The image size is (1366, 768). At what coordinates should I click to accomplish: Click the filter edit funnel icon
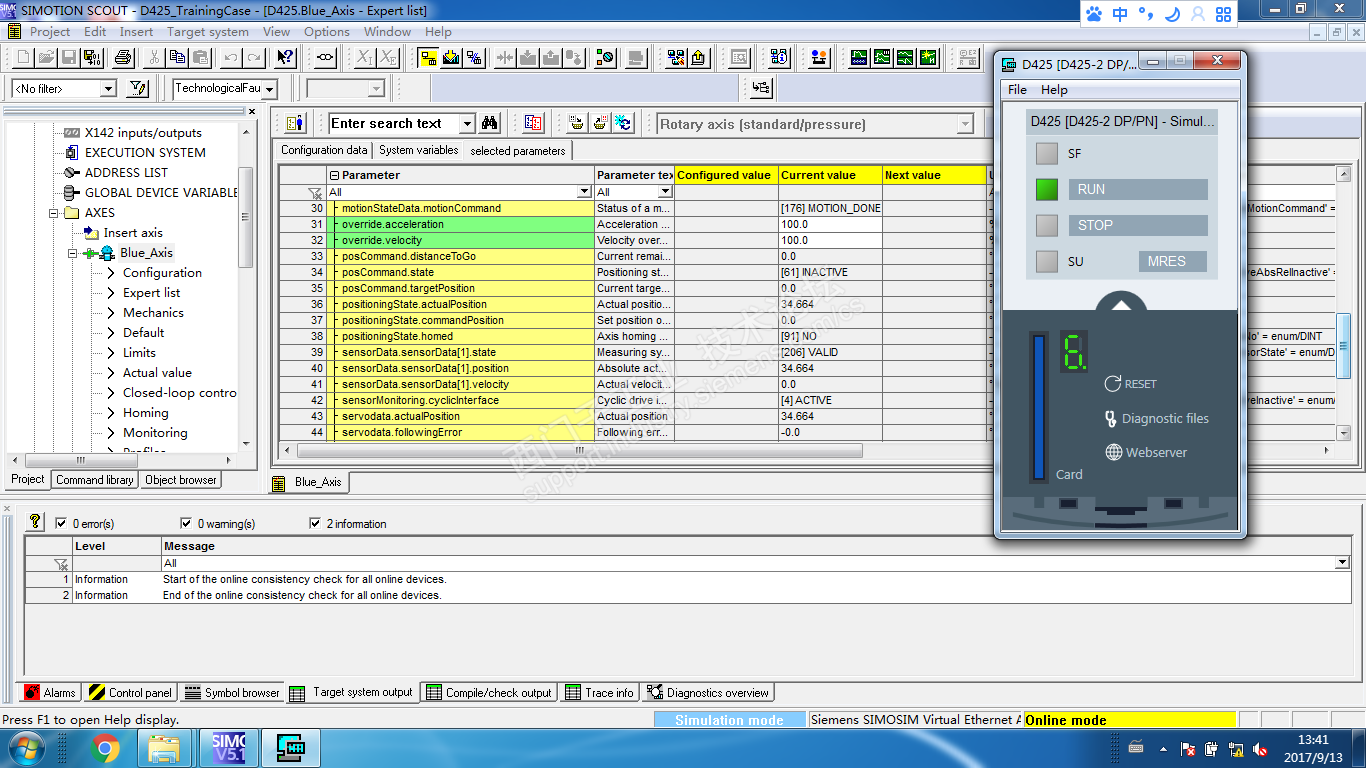coord(138,89)
